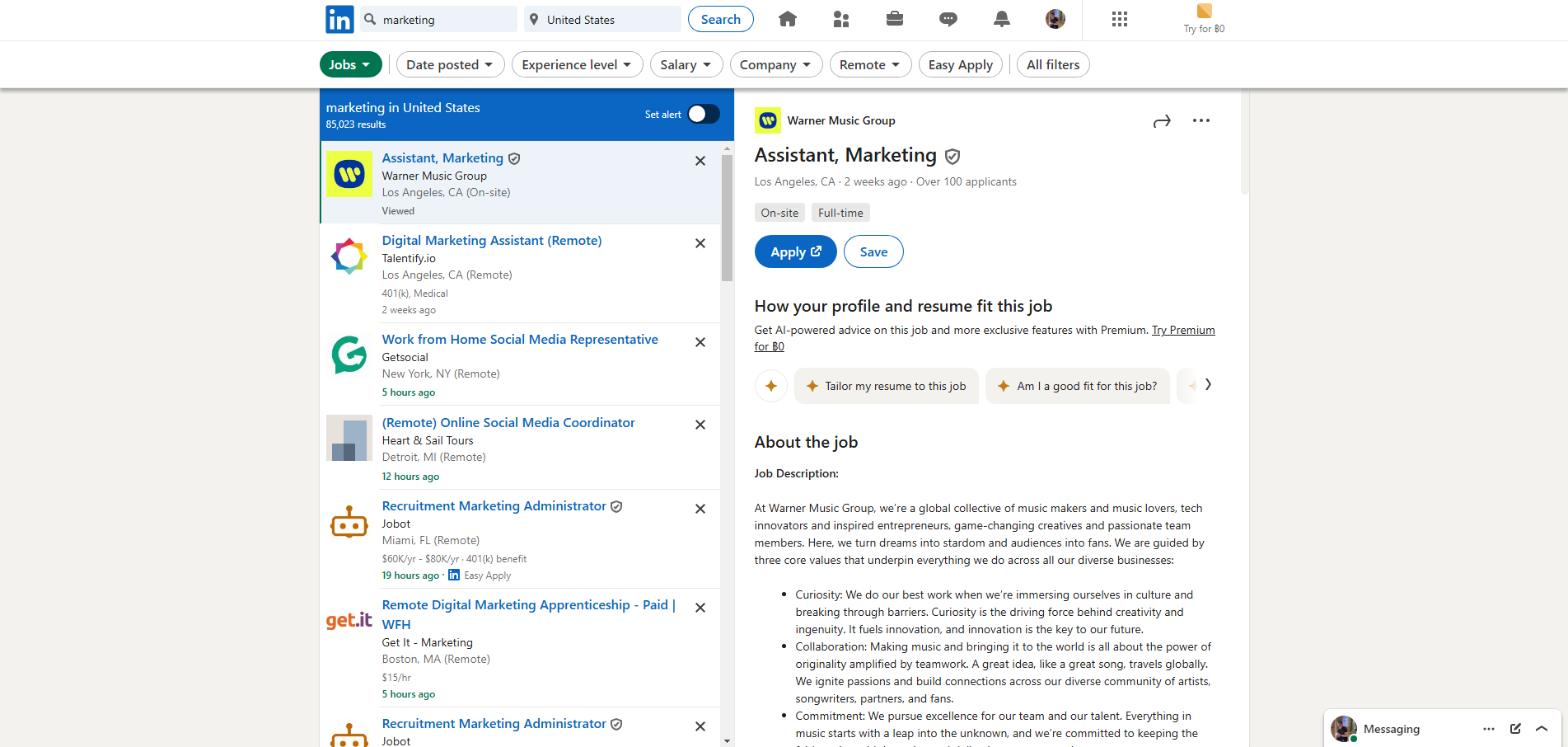1568x747 pixels.
Task: Open Digital Marketing Assistant (Remote) listing
Action: [x=492, y=240]
